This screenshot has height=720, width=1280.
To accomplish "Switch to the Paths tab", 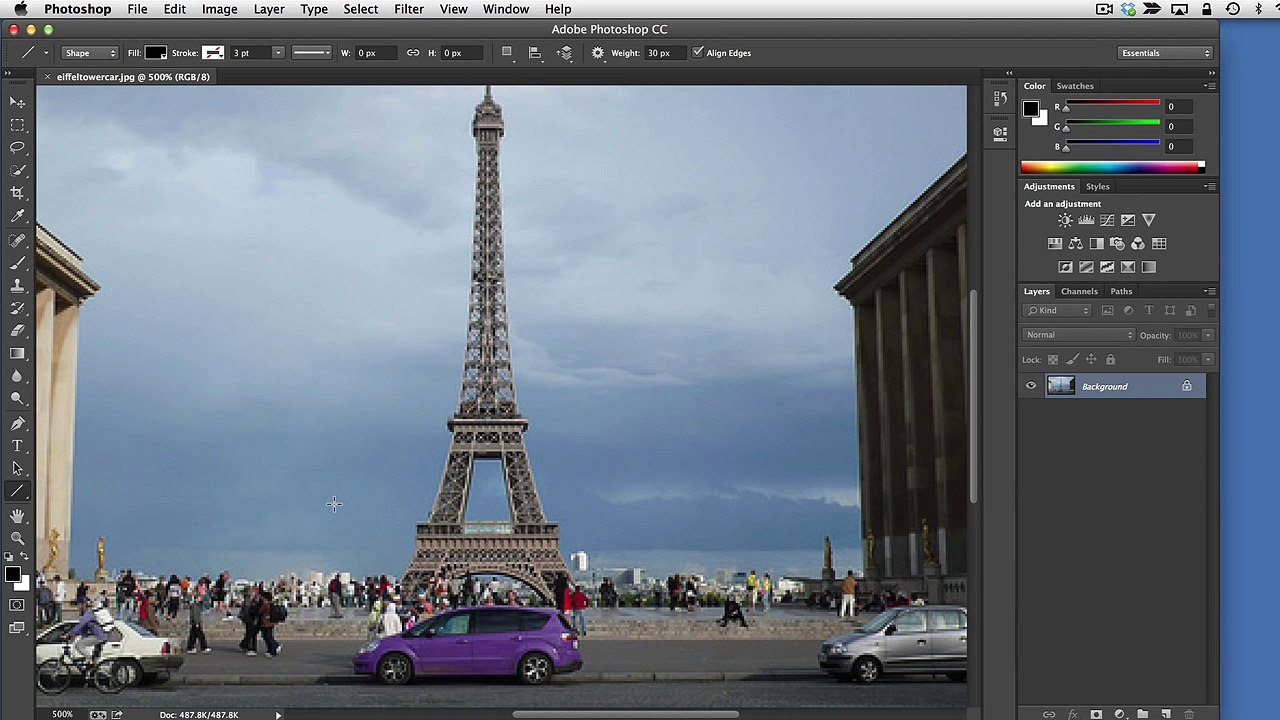I will 1121,291.
